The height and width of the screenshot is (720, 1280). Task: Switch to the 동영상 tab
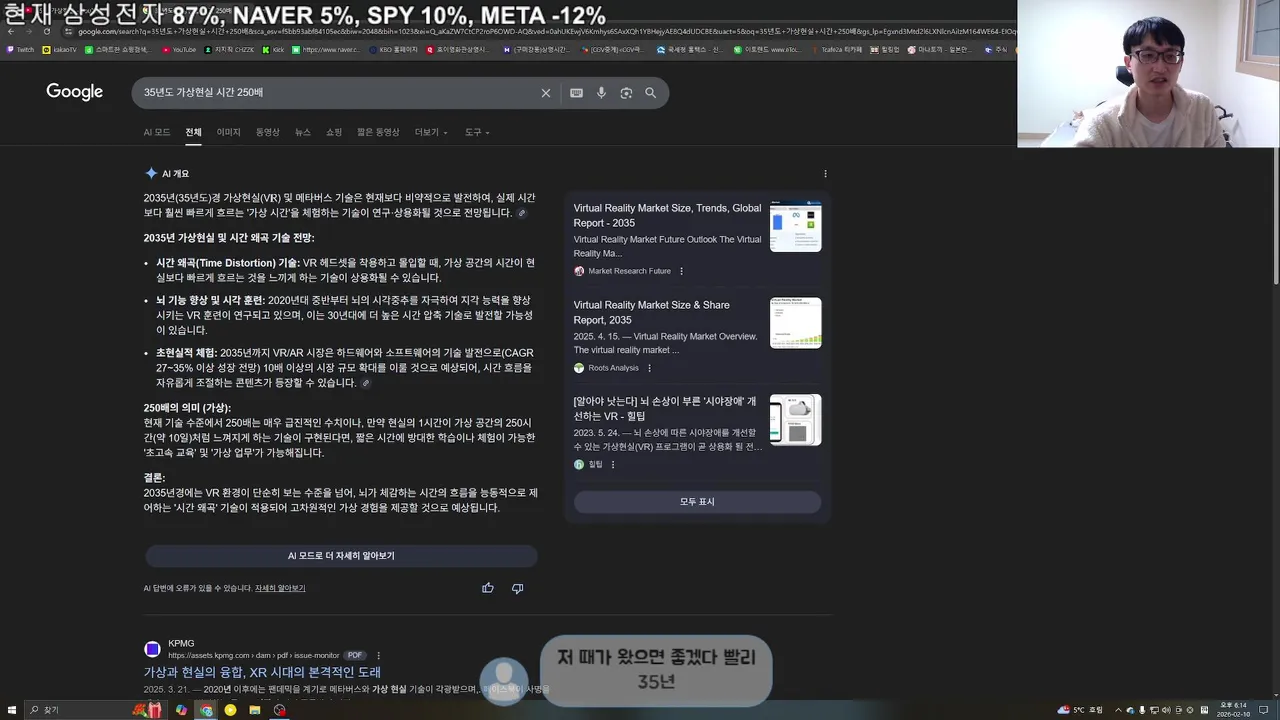[x=267, y=132]
